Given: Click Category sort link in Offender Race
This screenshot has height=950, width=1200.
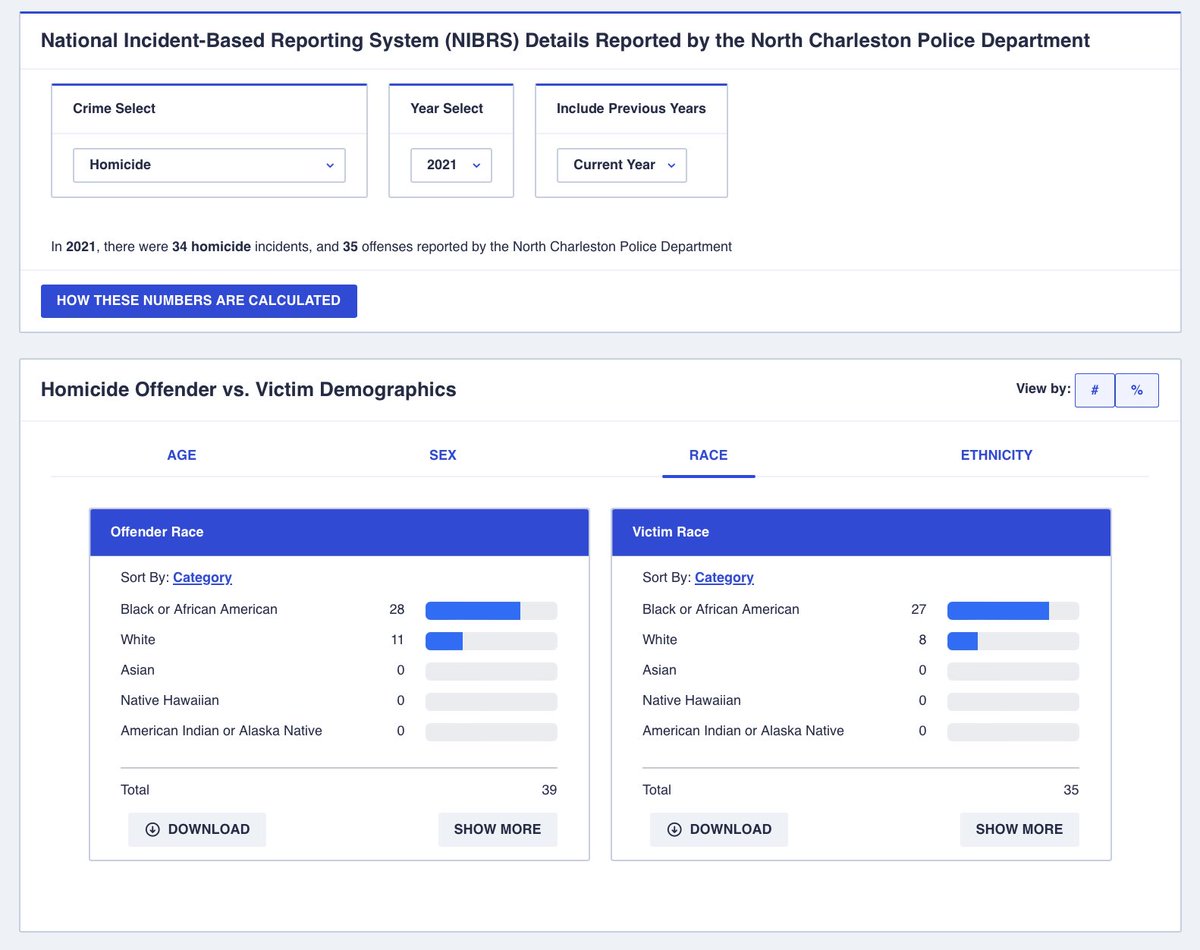Looking at the screenshot, I should pos(203,577).
